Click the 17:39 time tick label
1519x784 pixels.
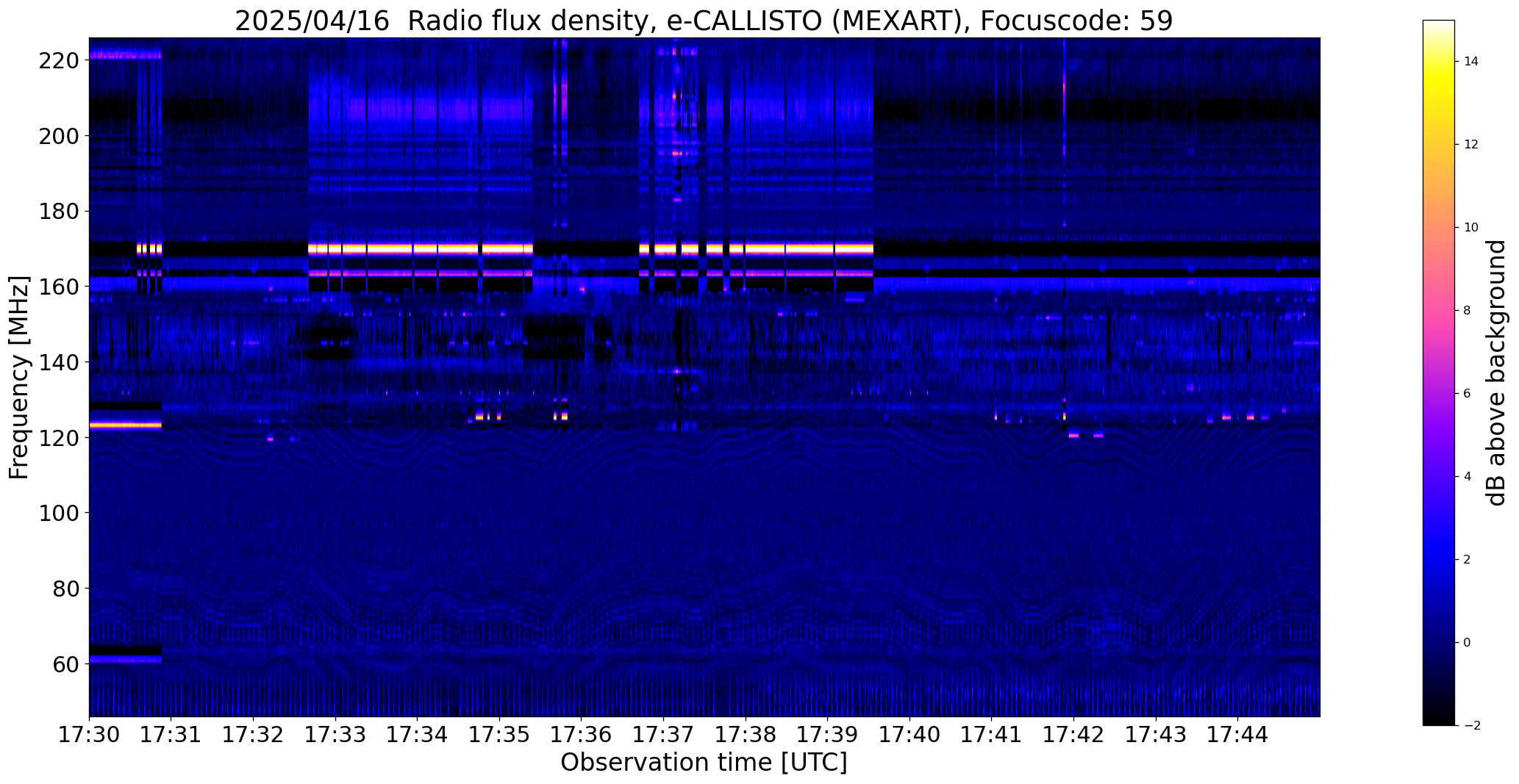coord(828,734)
